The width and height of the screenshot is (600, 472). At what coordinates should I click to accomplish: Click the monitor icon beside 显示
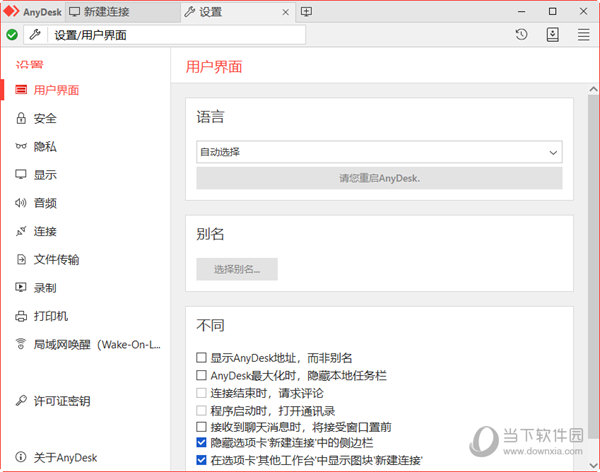pyautogui.click(x=21, y=175)
